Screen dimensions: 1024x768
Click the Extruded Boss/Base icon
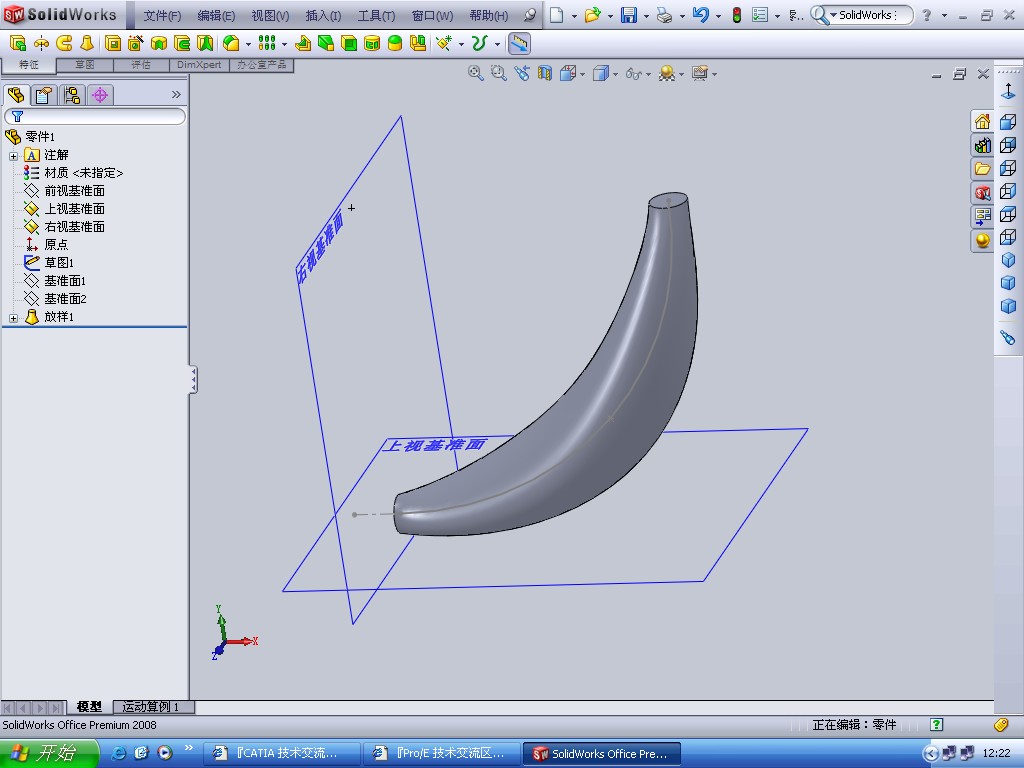click(18, 43)
